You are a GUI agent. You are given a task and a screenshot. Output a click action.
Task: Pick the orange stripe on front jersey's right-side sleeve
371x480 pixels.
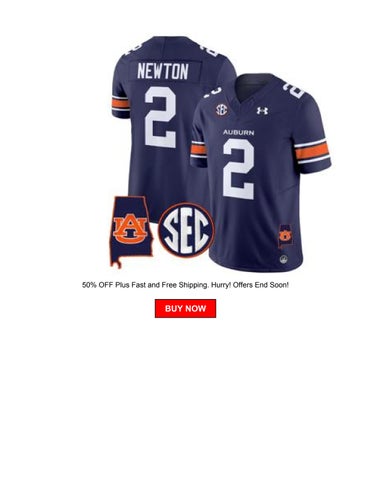(312, 151)
